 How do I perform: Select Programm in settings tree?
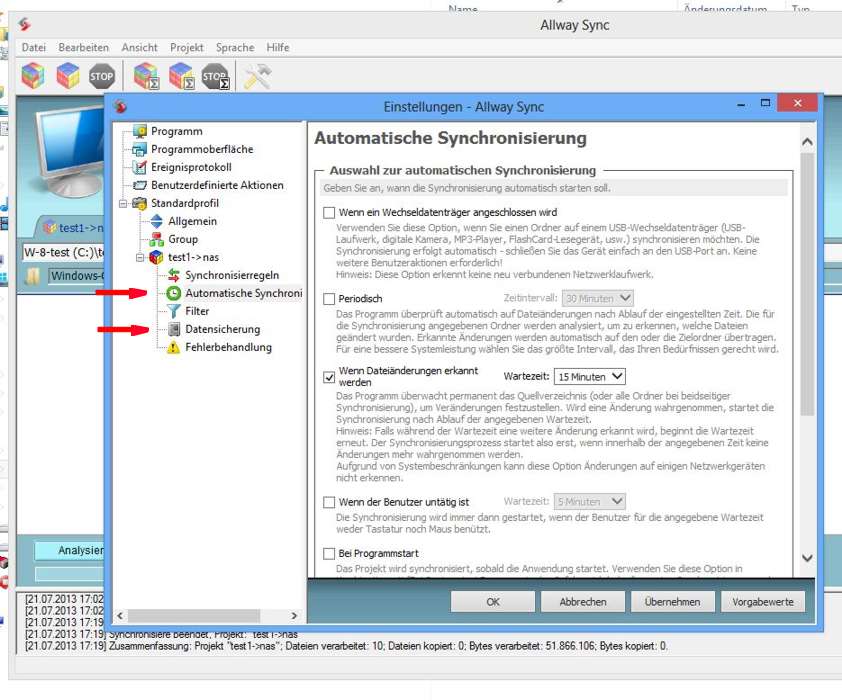177,132
